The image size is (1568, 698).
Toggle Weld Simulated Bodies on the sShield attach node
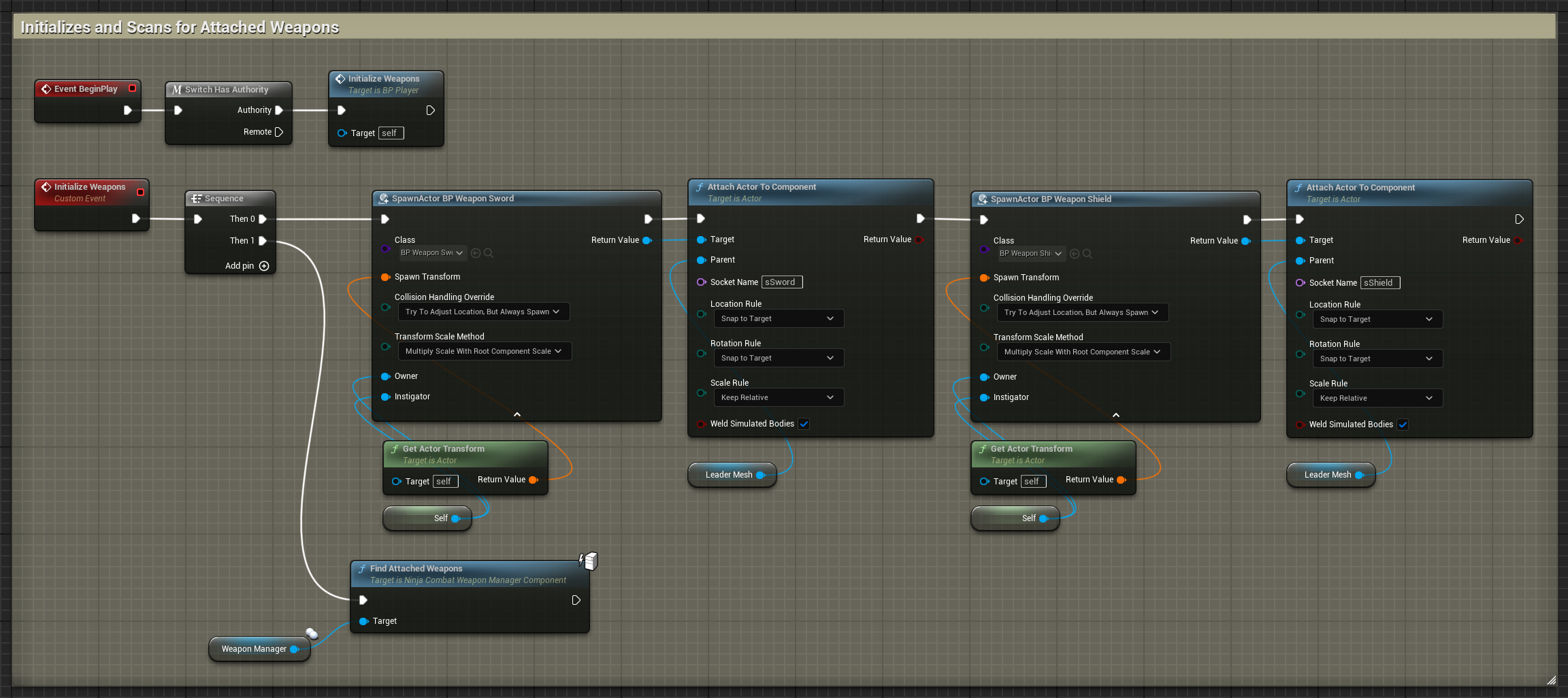coord(1403,425)
